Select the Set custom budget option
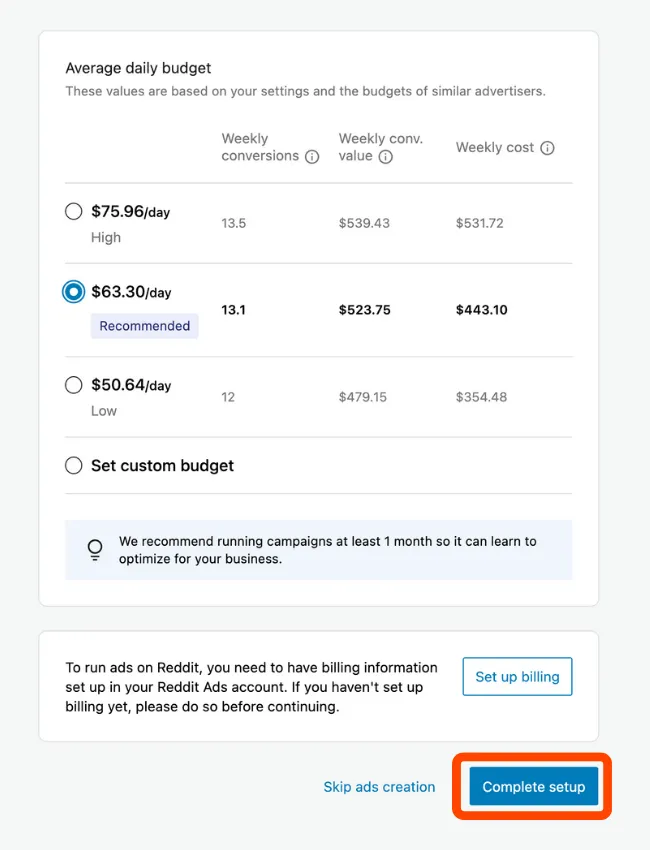 (x=73, y=465)
